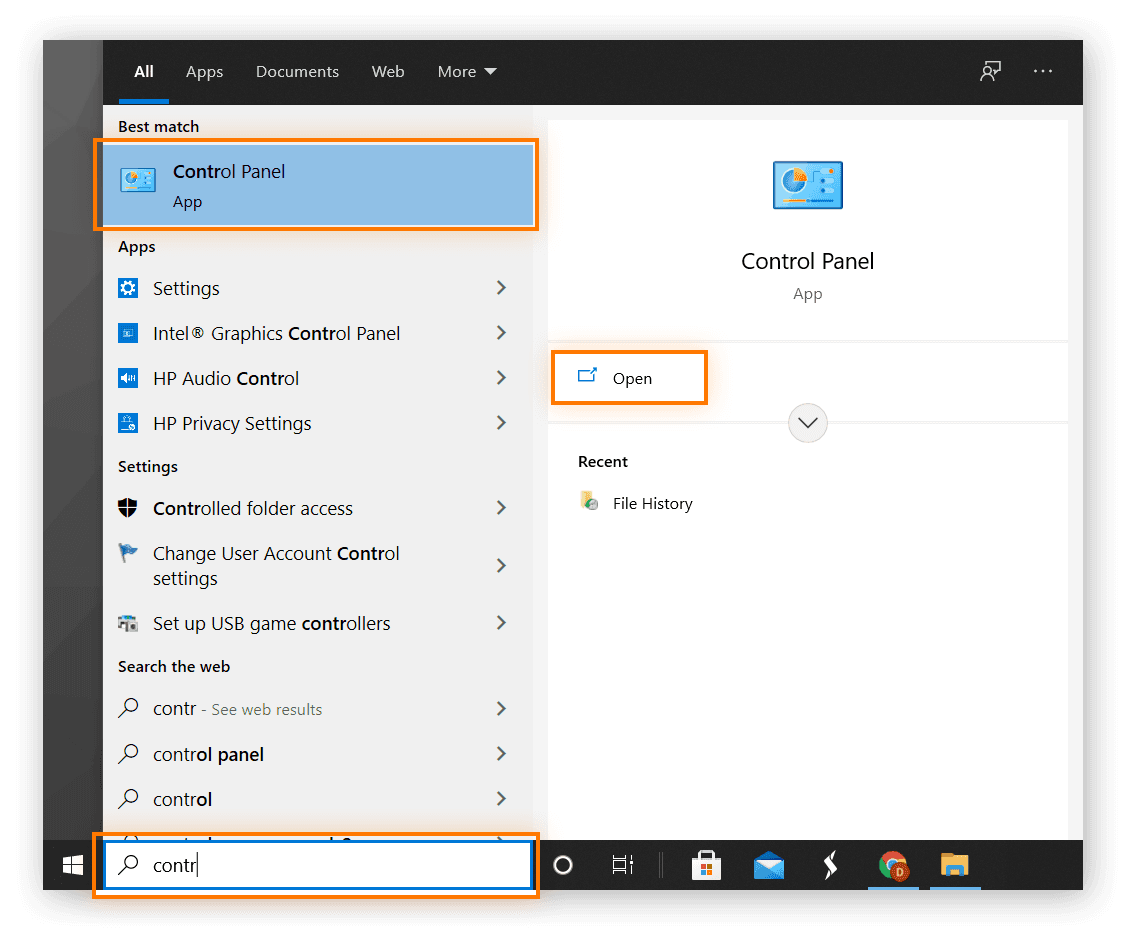The image size is (1135, 938).
Task: Expand the Intel Graphics Control Panel arrow
Action: coord(501,333)
